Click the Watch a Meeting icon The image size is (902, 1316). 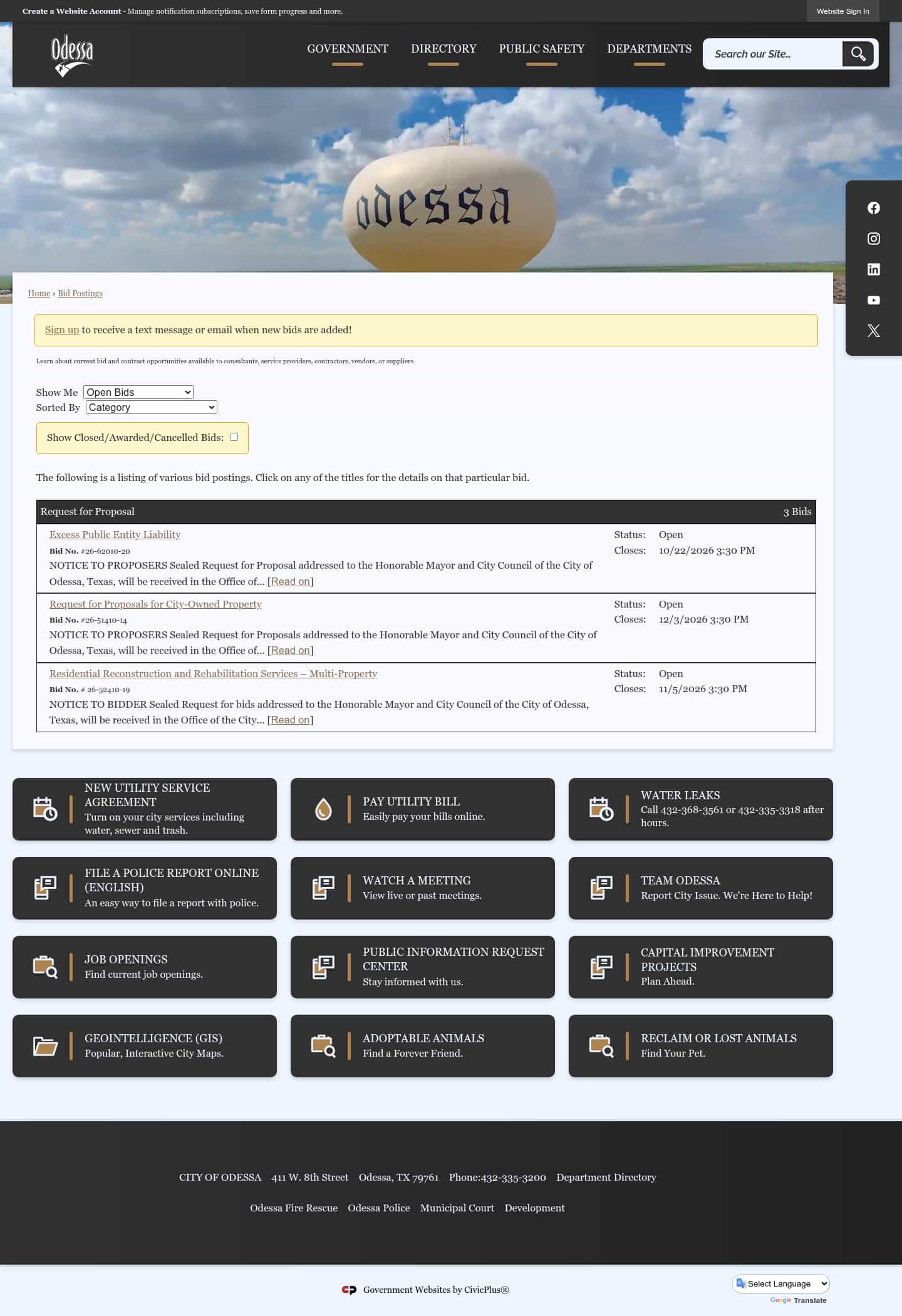tap(323, 888)
